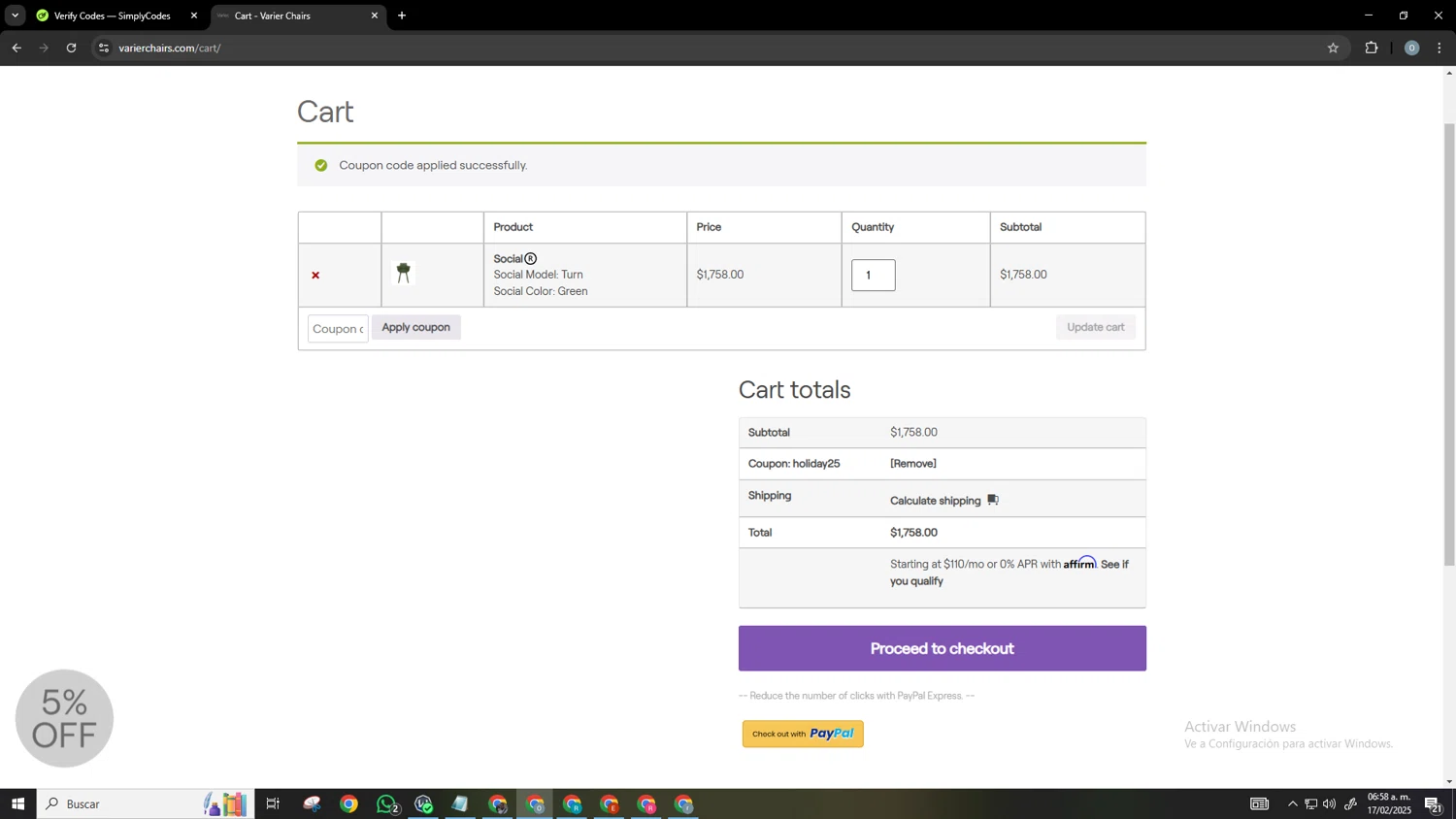Click the shipping truck icon
1456x819 pixels.
point(993,500)
